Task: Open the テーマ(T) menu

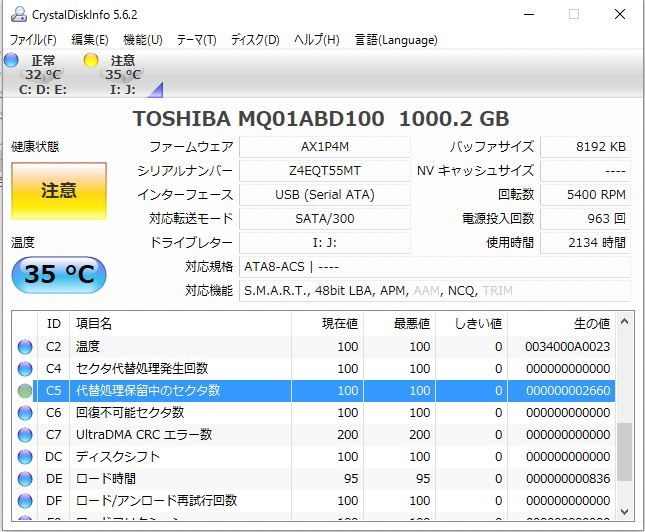Action: click(196, 40)
